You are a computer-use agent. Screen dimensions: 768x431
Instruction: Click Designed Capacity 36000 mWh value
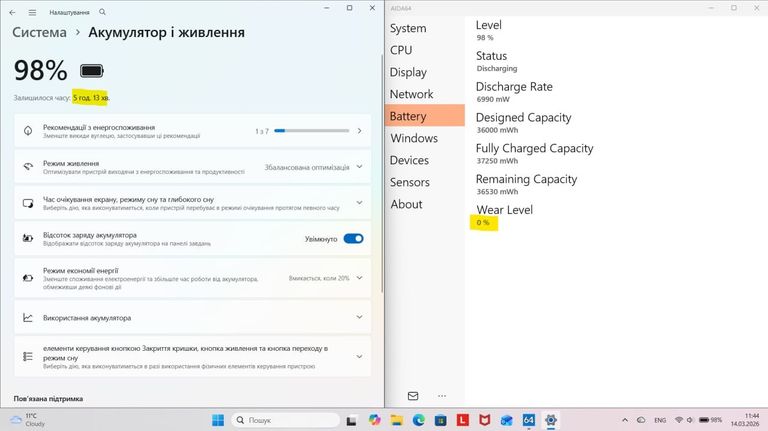coord(497,130)
